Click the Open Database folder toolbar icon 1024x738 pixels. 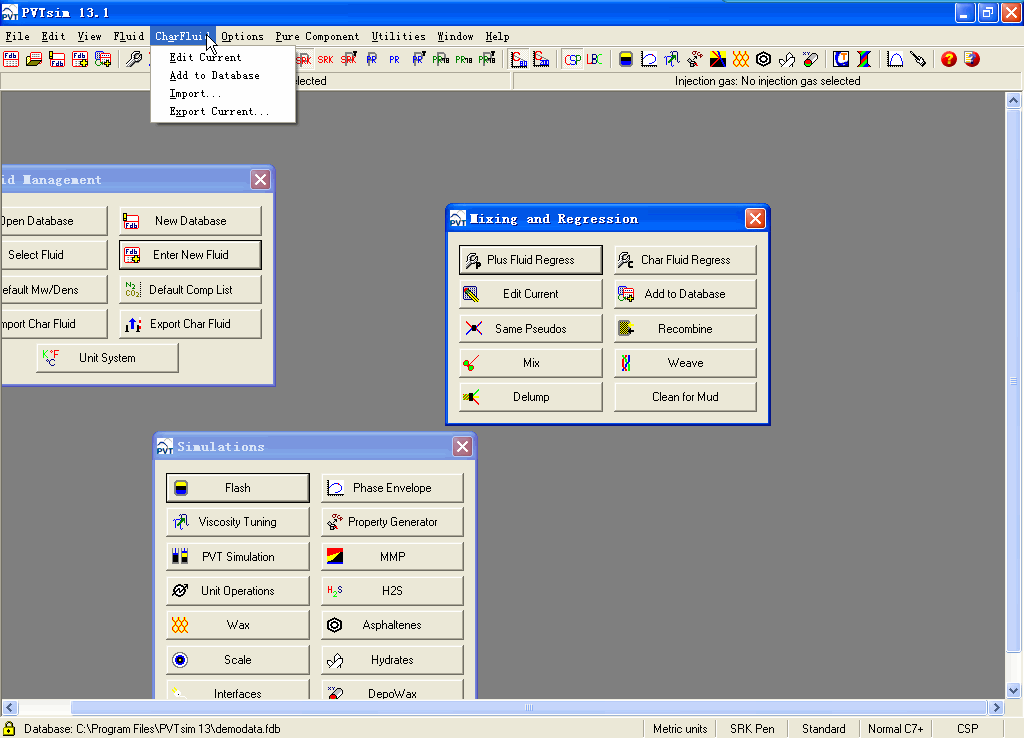34,59
